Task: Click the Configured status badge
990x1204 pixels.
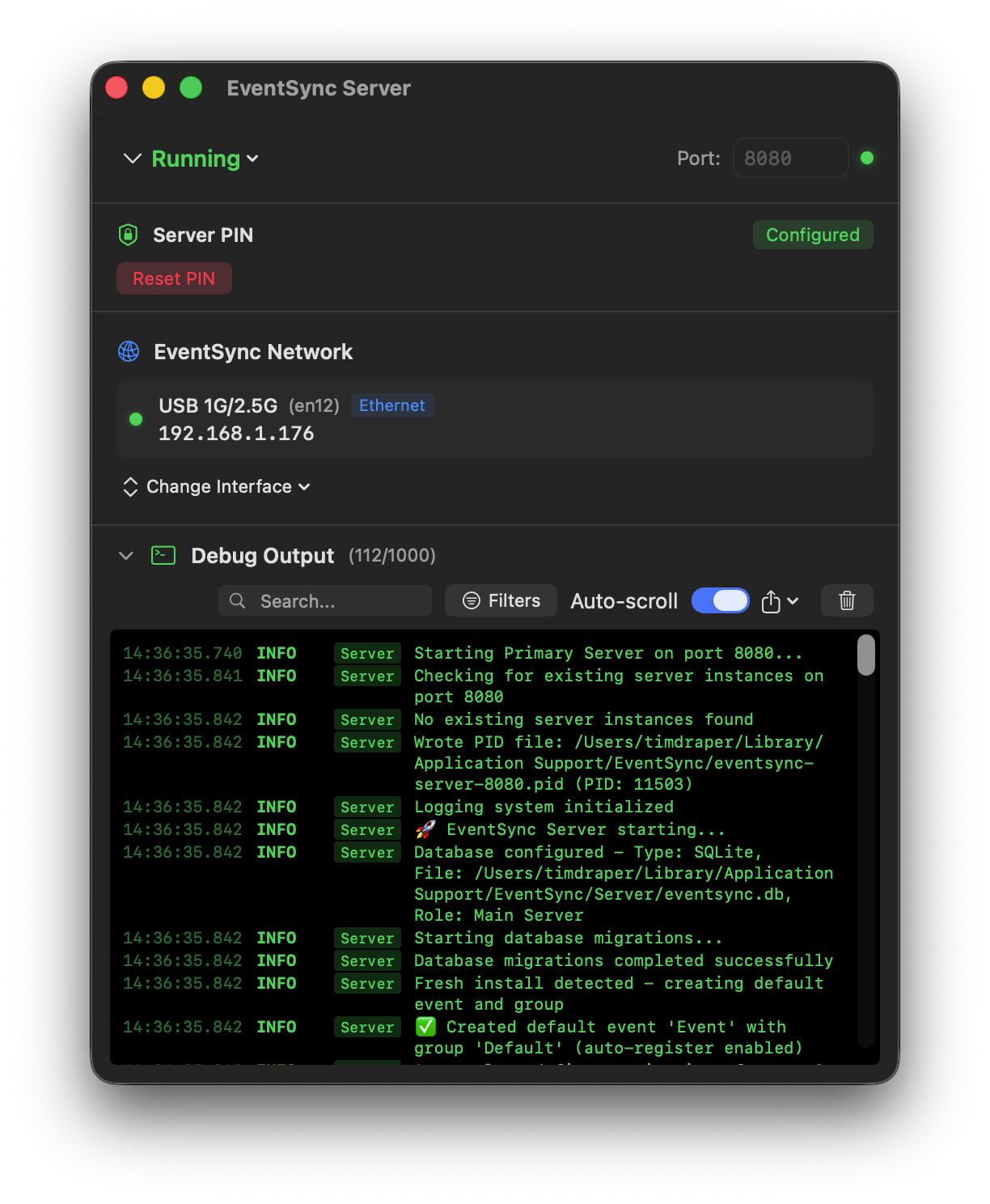Action: point(813,235)
